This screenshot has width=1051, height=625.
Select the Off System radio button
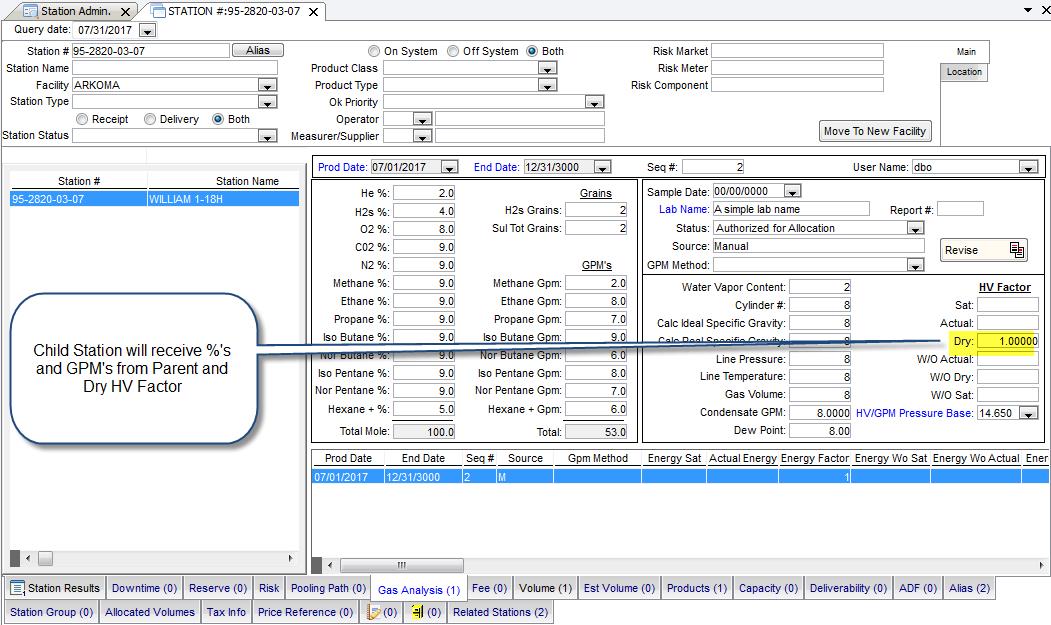click(x=453, y=51)
